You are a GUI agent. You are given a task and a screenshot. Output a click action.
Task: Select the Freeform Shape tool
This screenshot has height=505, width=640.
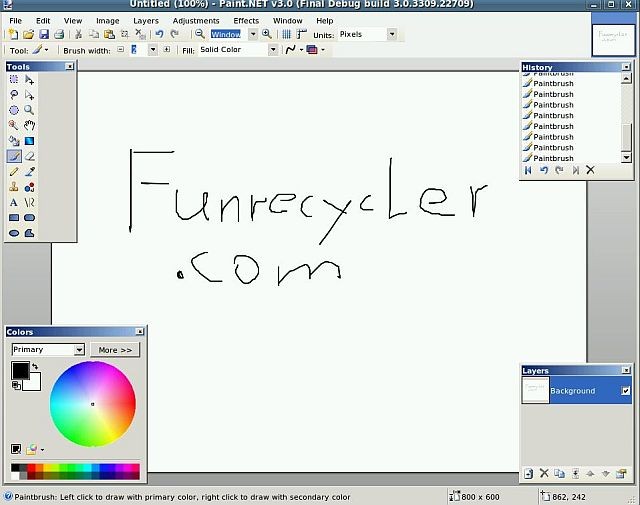29,233
